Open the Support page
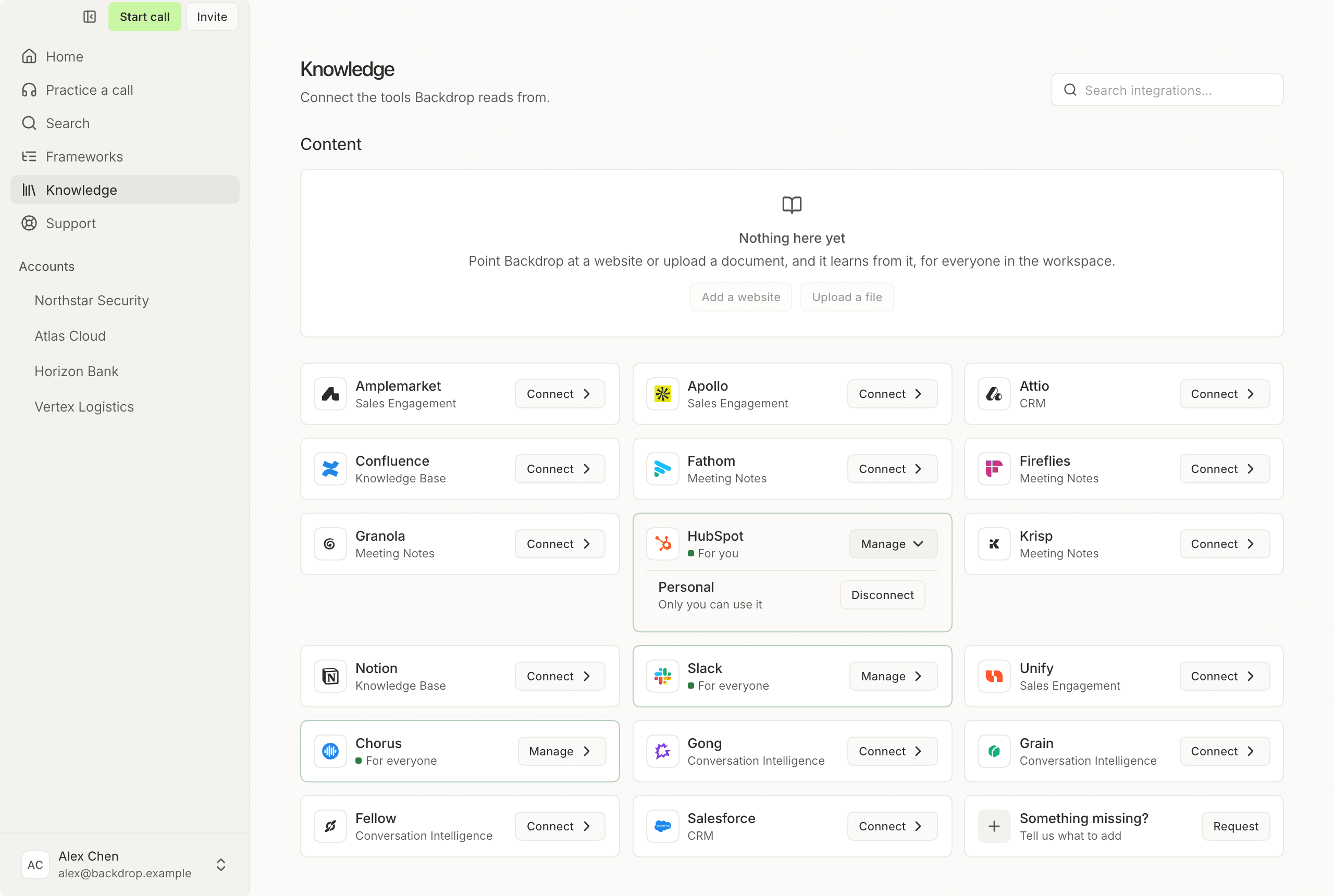This screenshot has height=896, width=1334. click(125, 223)
